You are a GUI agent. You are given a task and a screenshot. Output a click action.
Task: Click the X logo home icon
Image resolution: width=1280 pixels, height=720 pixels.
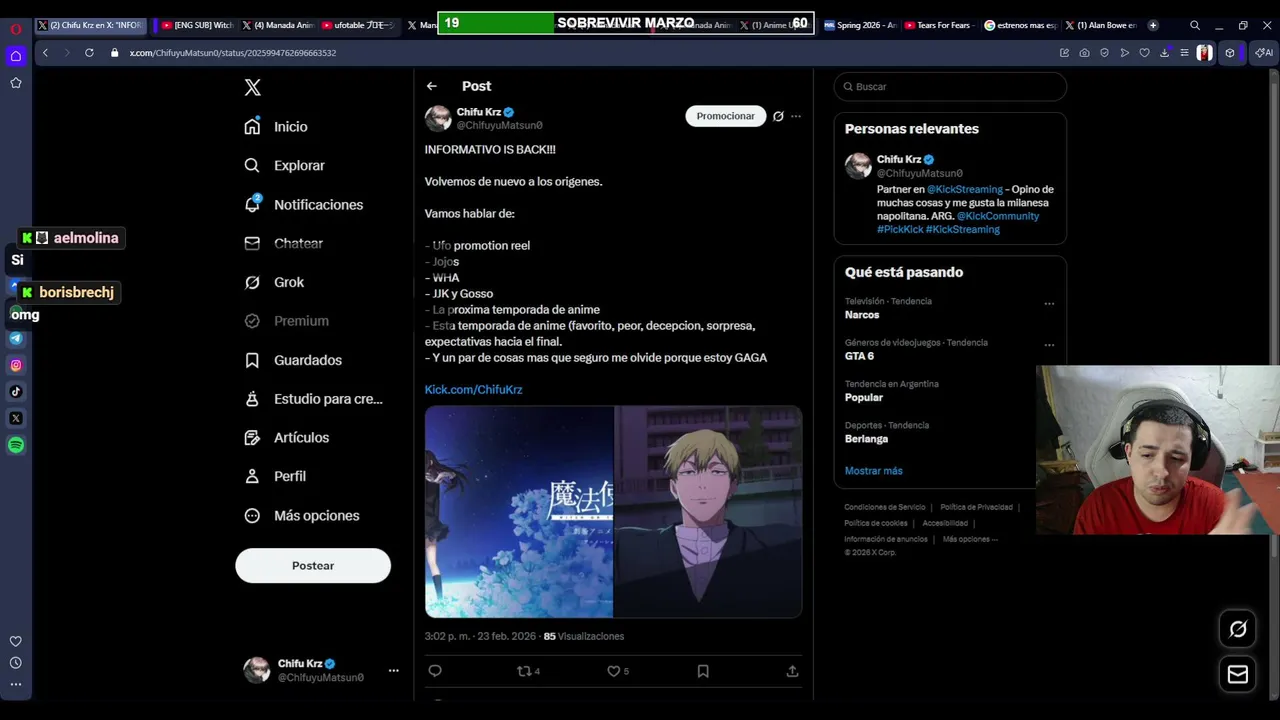[x=253, y=87]
